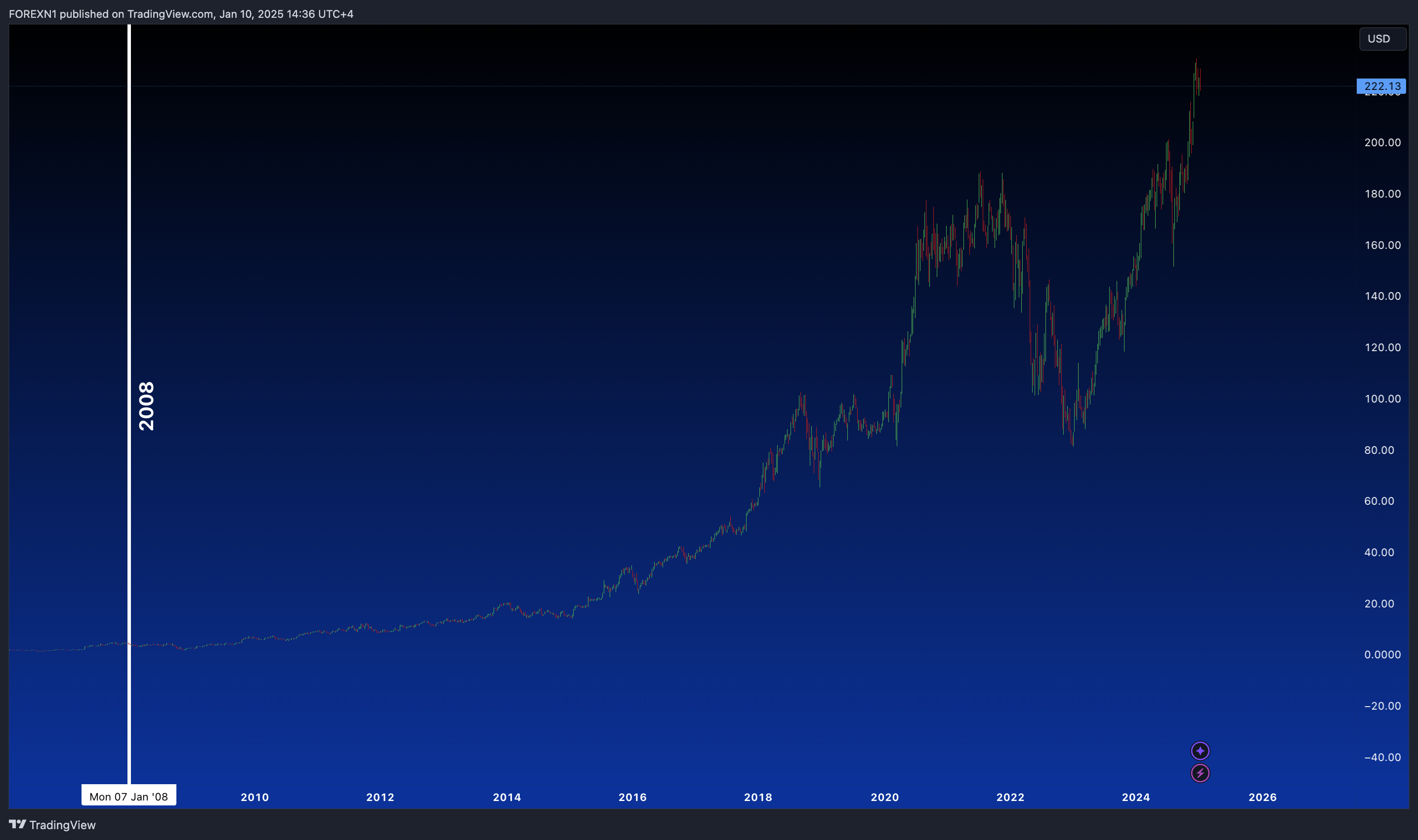Click the 2026 time axis label
This screenshot has height=840, width=1418.
click(1263, 797)
